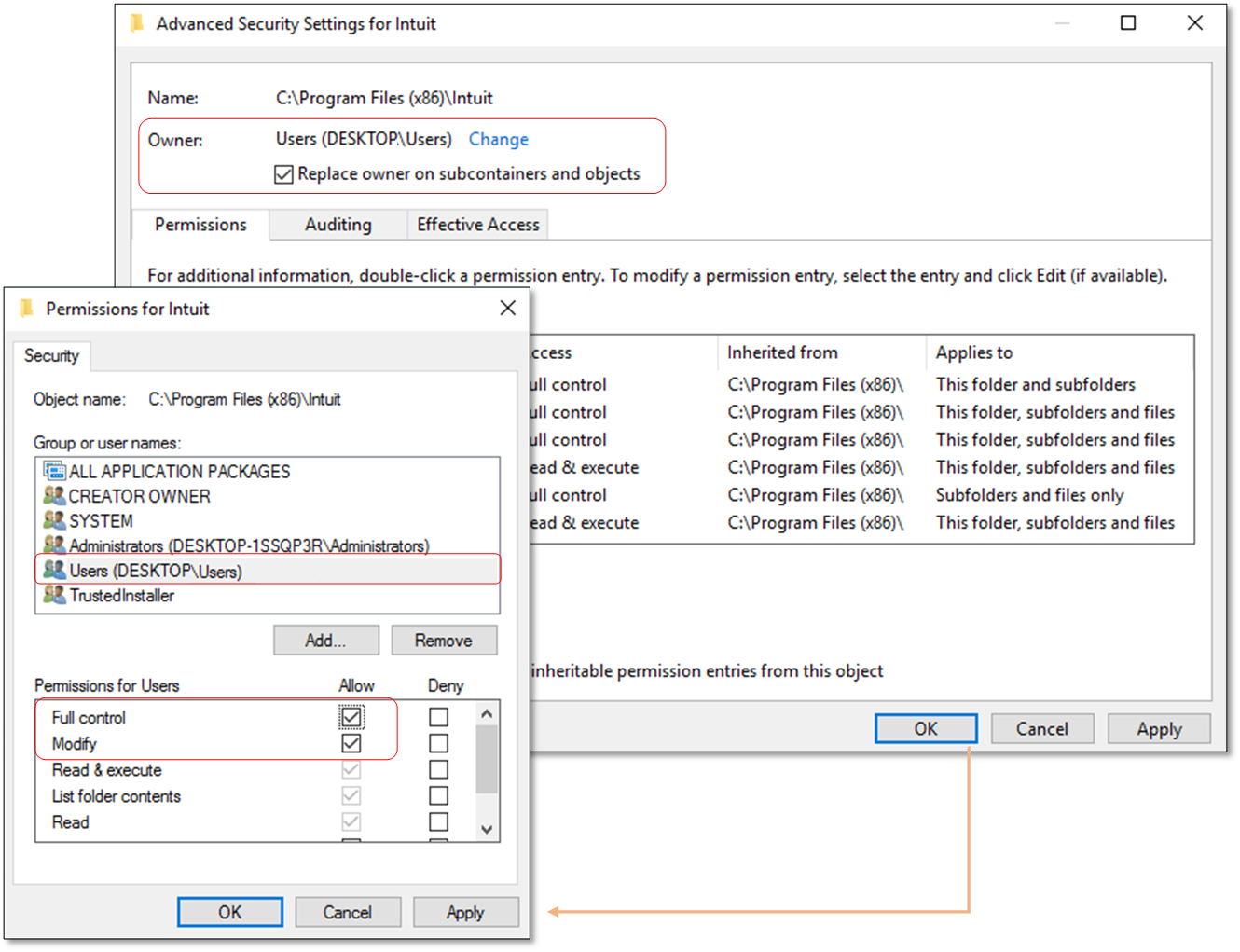Maximize the Advanced Security Settings window
The height and width of the screenshot is (952, 1240).
pos(1128,23)
